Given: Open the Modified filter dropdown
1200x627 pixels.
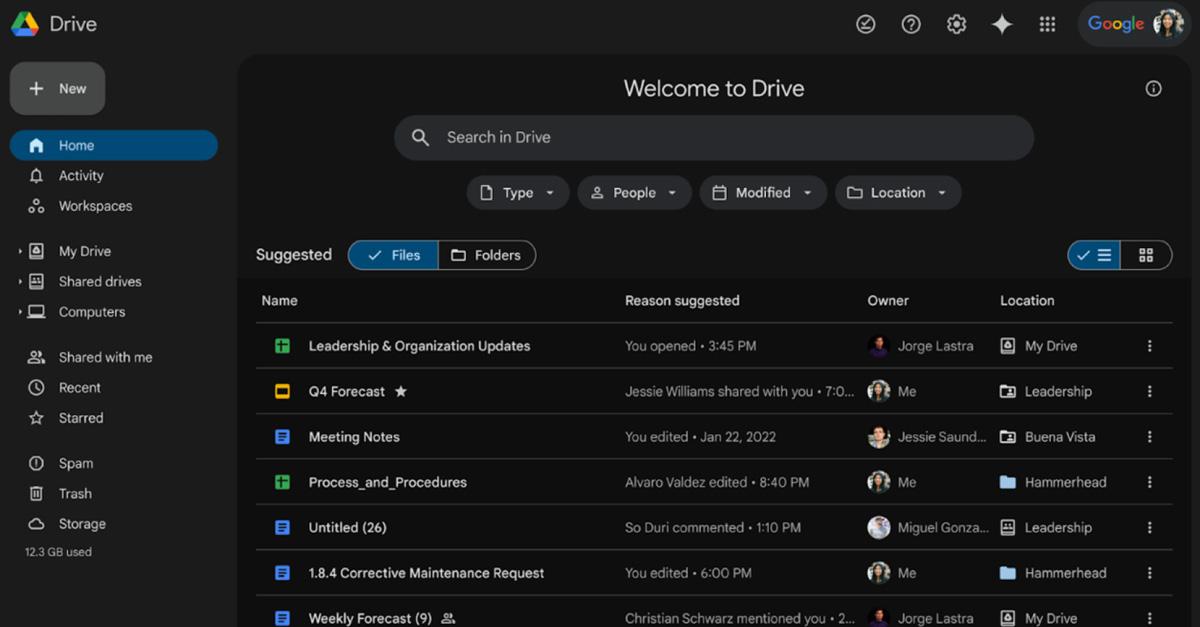Looking at the screenshot, I should (x=763, y=192).
